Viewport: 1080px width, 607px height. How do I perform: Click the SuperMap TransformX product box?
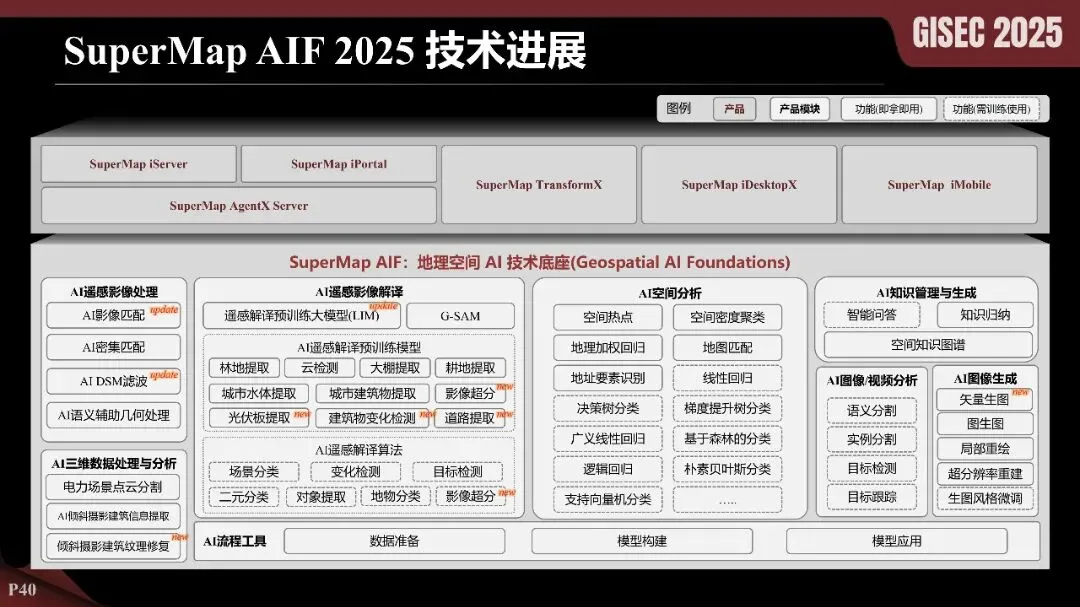tap(539, 185)
